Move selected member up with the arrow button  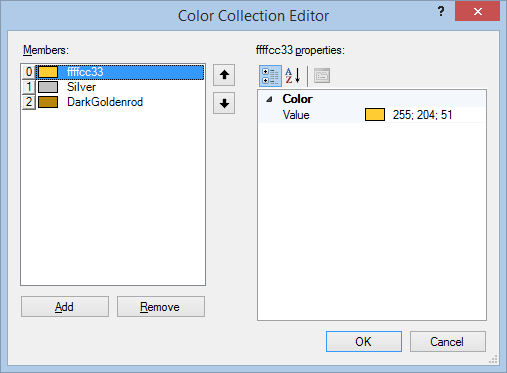224,75
